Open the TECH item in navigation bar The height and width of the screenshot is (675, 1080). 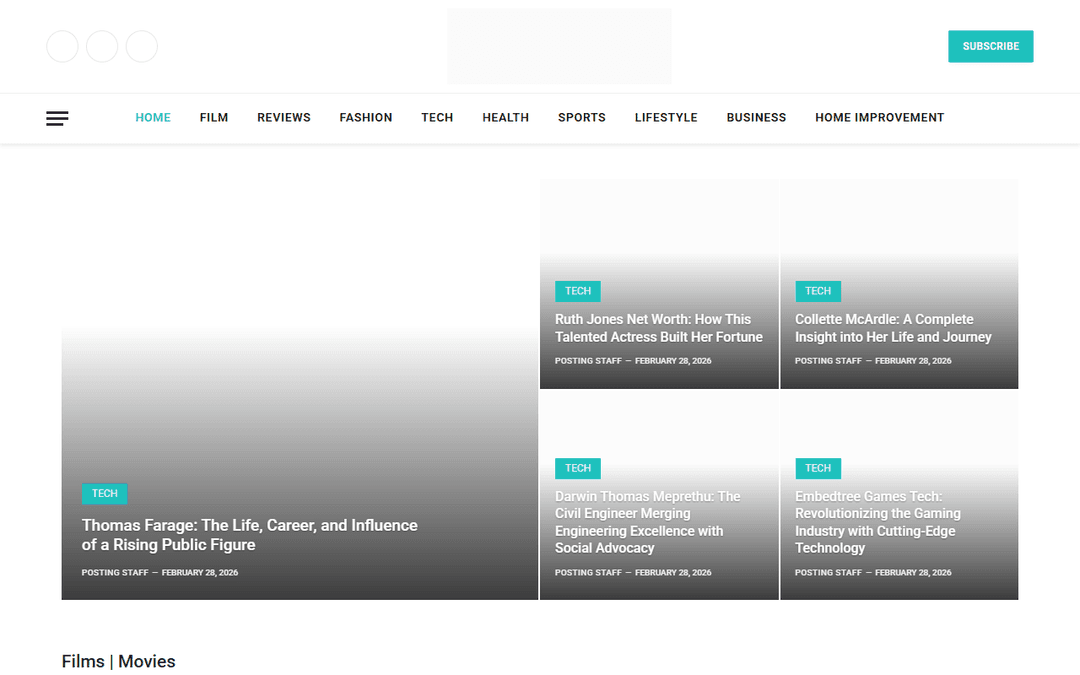point(437,118)
